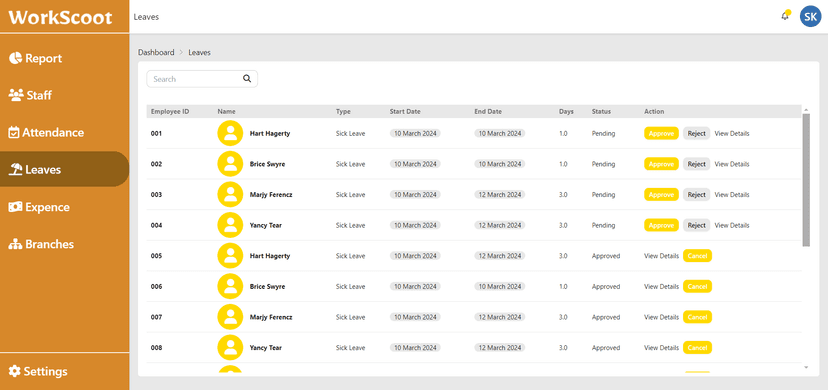Click the Status column header

point(601,111)
